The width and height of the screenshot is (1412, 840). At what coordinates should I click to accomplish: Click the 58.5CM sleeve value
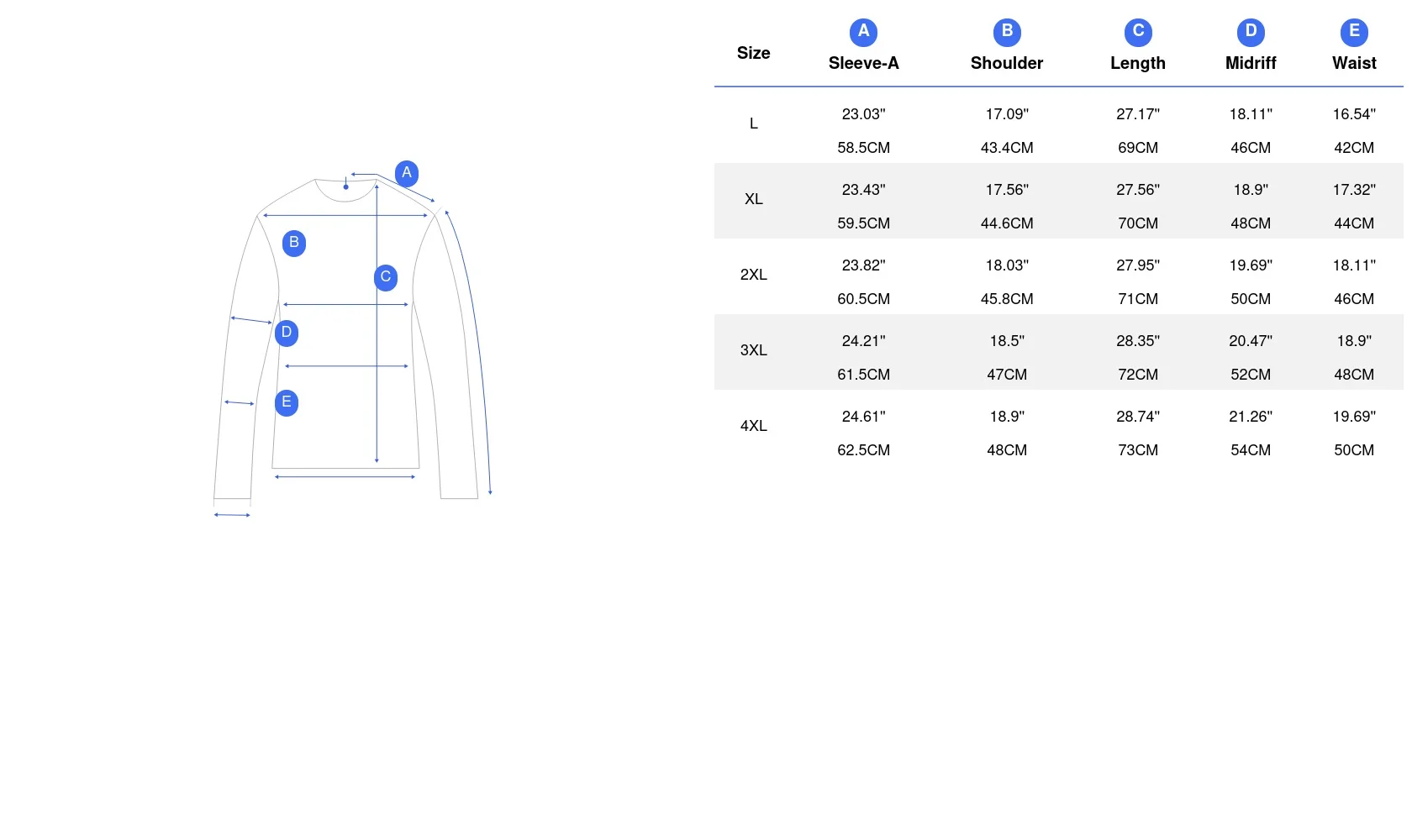(x=863, y=148)
